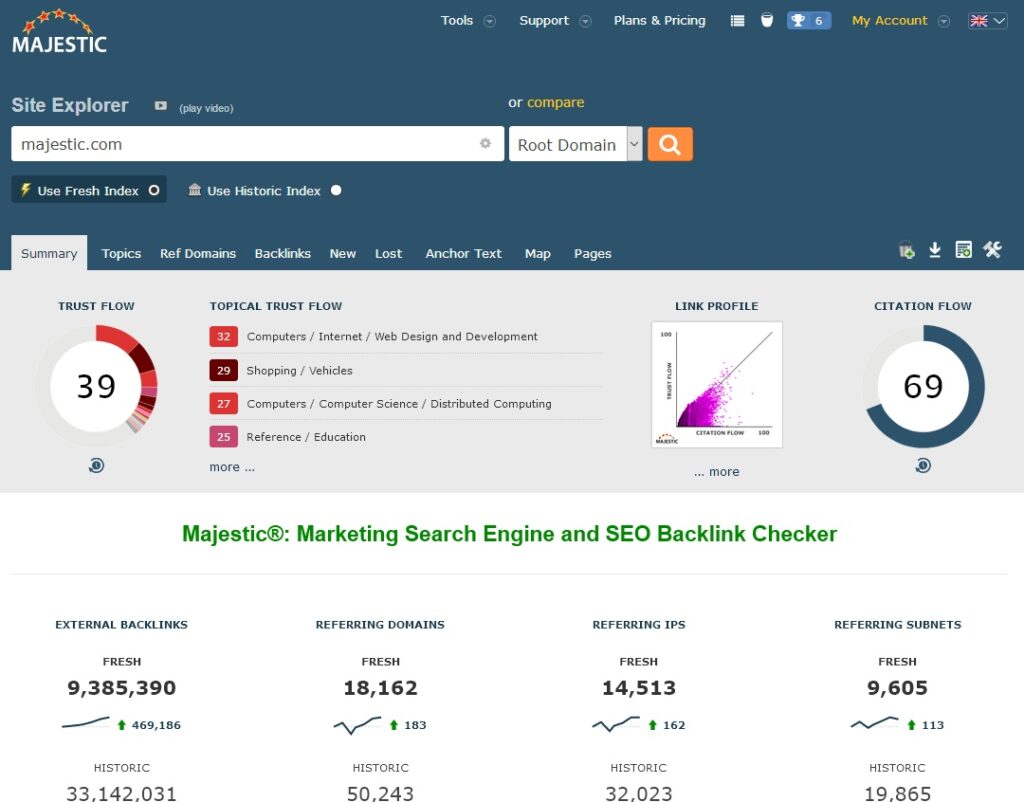
Task: Click the more link under Link Profile
Action: (x=717, y=472)
